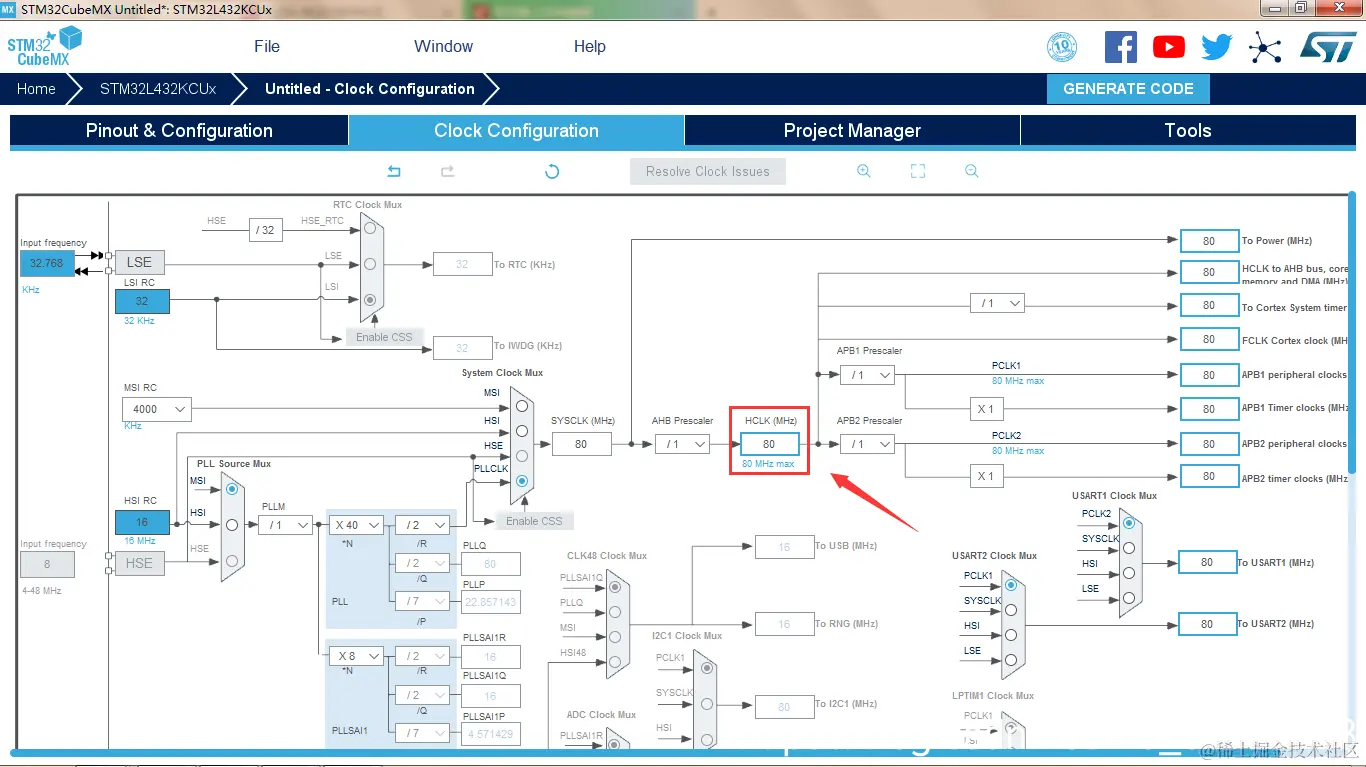Switch to Tools tab

point(1188,131)
